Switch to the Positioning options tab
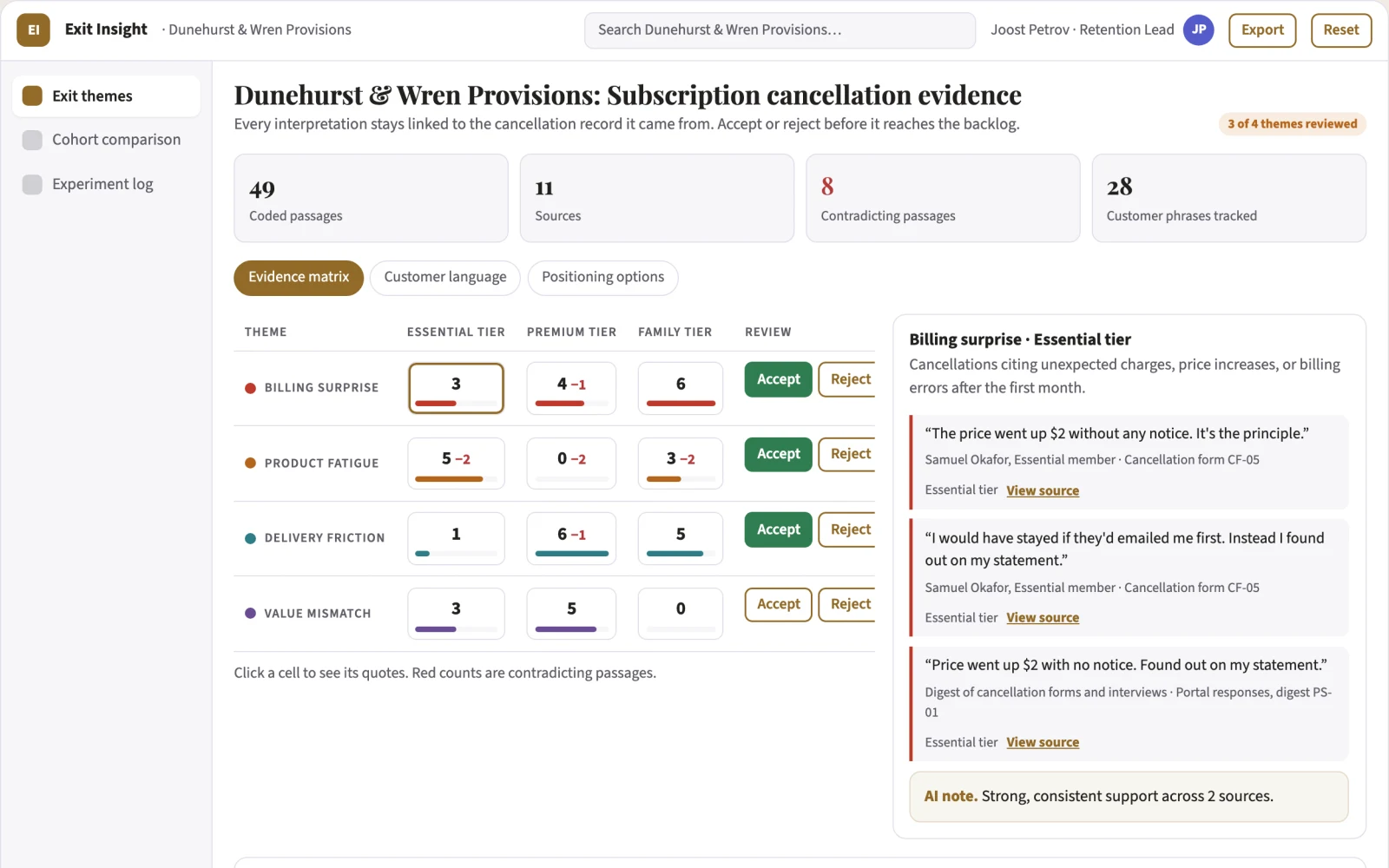 [602, 278]
